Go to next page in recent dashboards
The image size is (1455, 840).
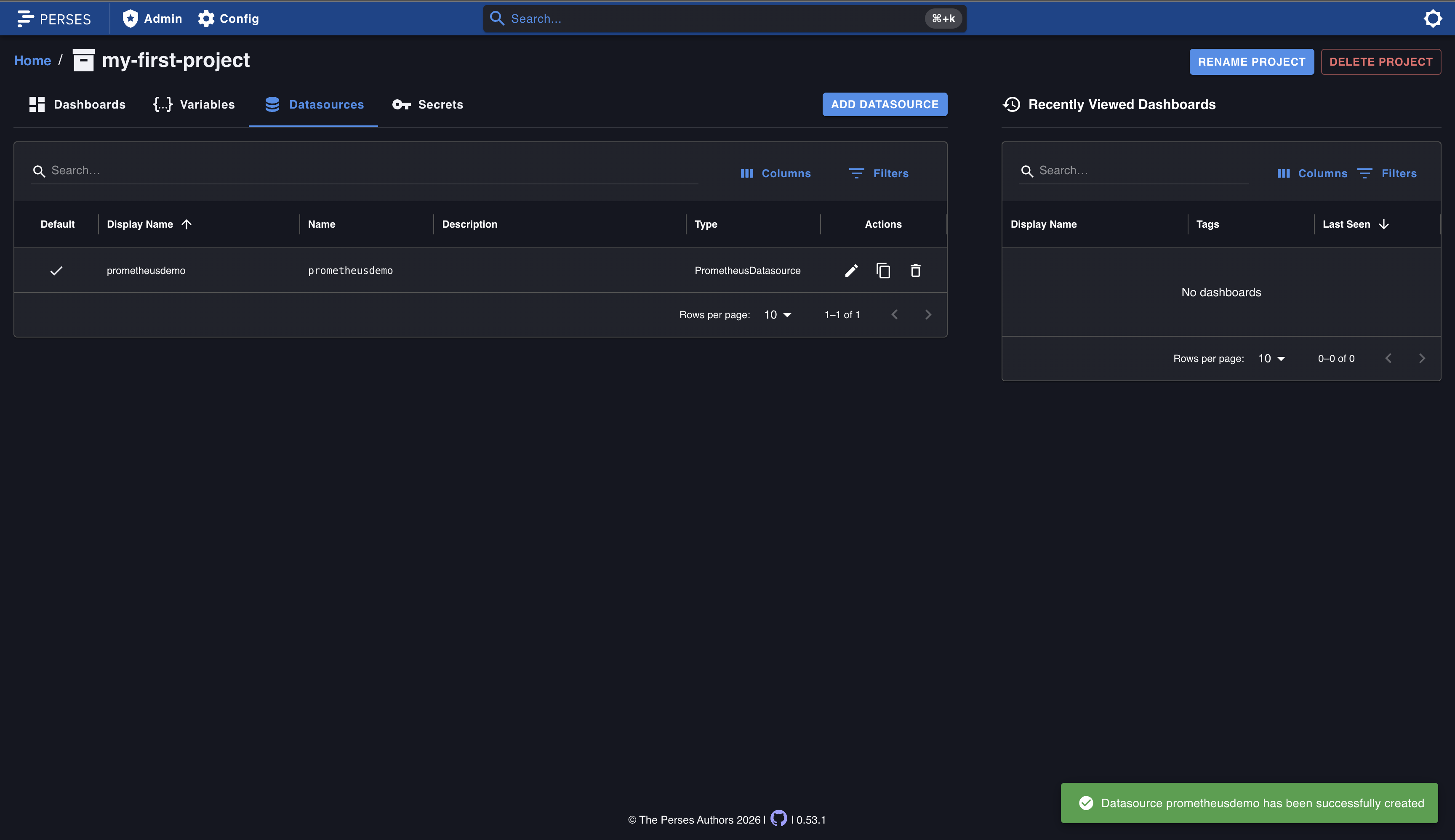pyautogui.click(x=1421, y=359)
